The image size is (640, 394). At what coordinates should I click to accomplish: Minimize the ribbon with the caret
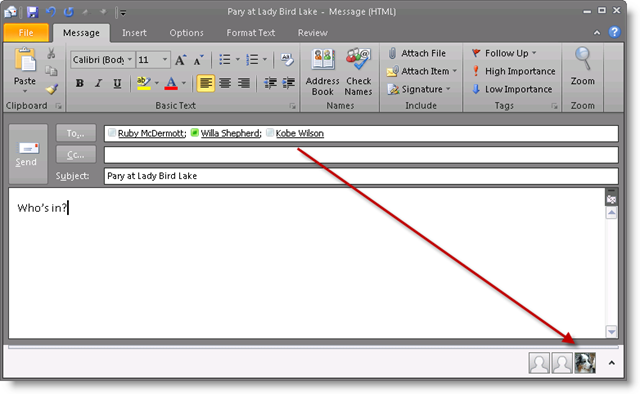click(x=597, y=33)
